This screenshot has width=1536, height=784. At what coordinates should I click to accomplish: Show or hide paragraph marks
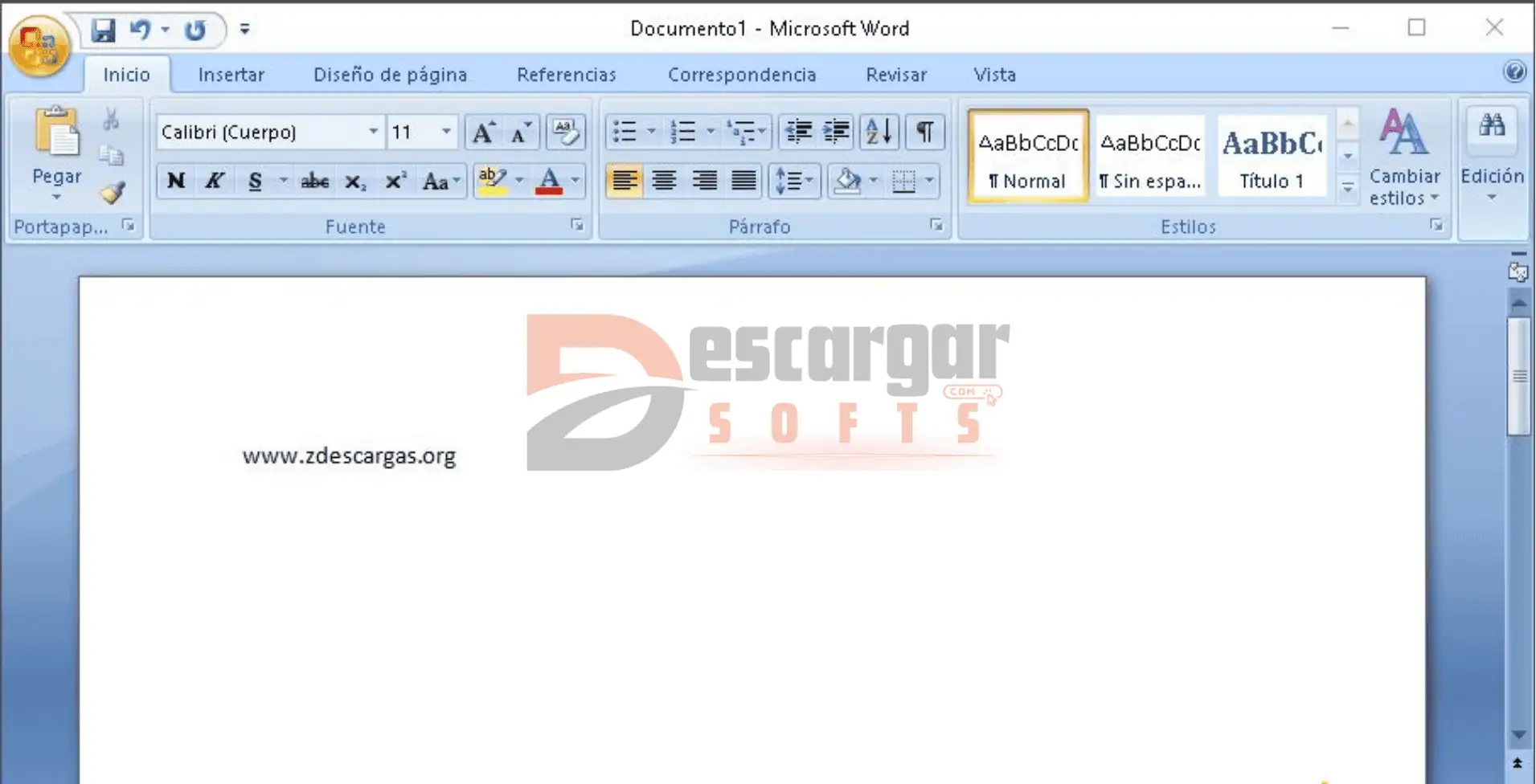(924, 132)
